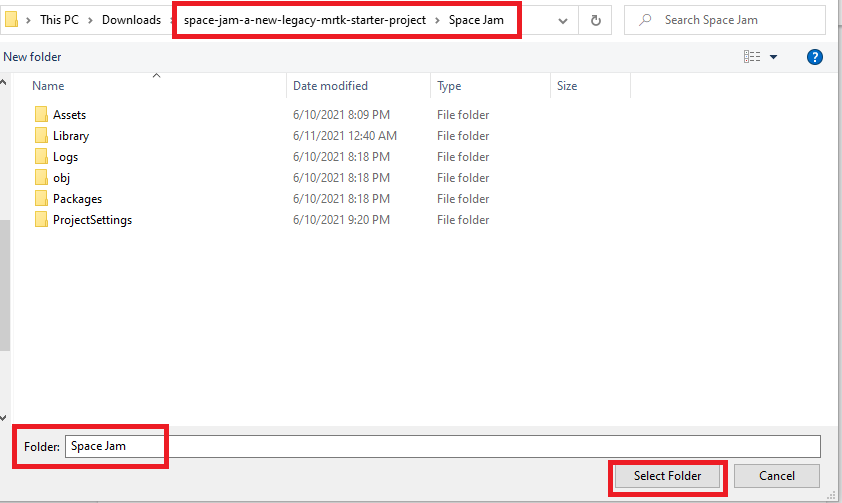This screenshot has width=842, height=503.
Task: Expand chevron after This PC breadcrumb
Action: [x=90, y=20]
